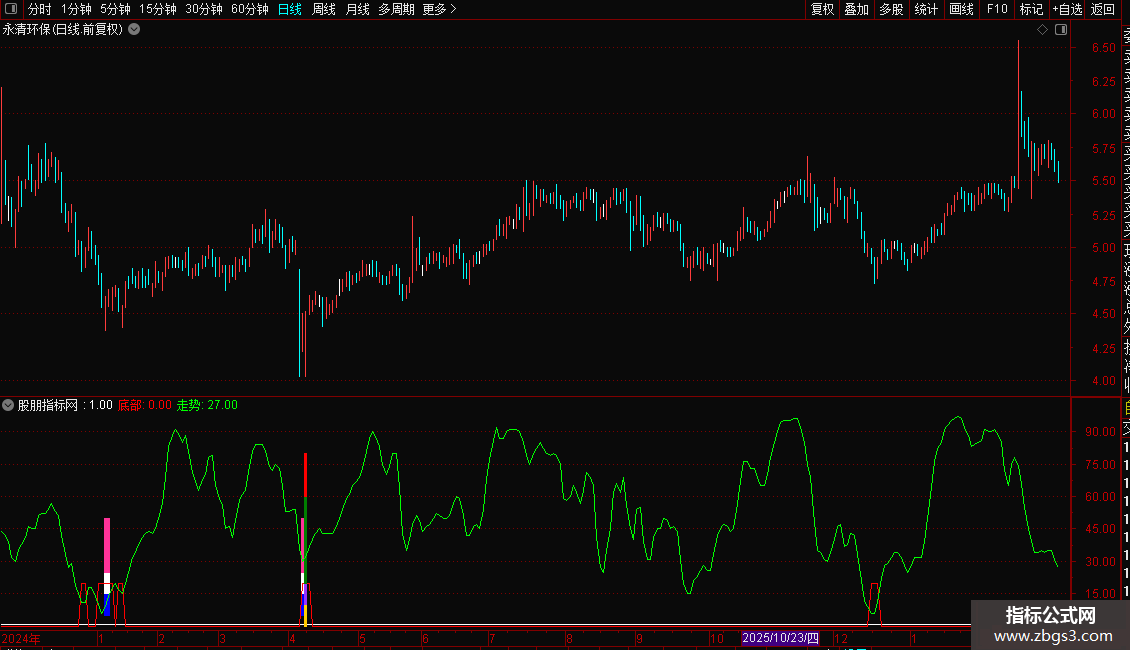The width and height of the screenshot is (1130, 650).
Task: Expand the 更多 periods menu
Action: coord(439,9)
